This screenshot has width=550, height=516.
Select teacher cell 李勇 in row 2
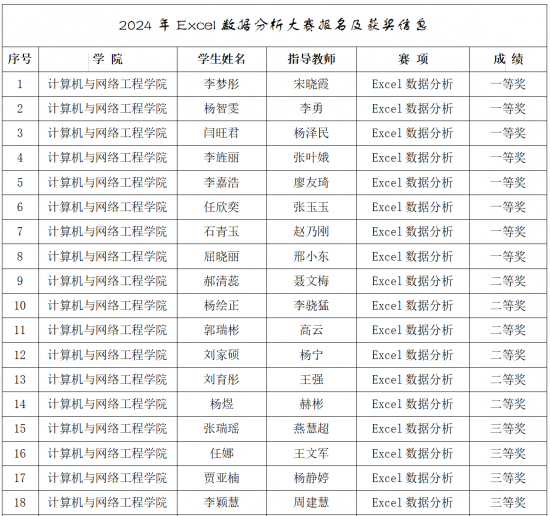pos(311,109)
